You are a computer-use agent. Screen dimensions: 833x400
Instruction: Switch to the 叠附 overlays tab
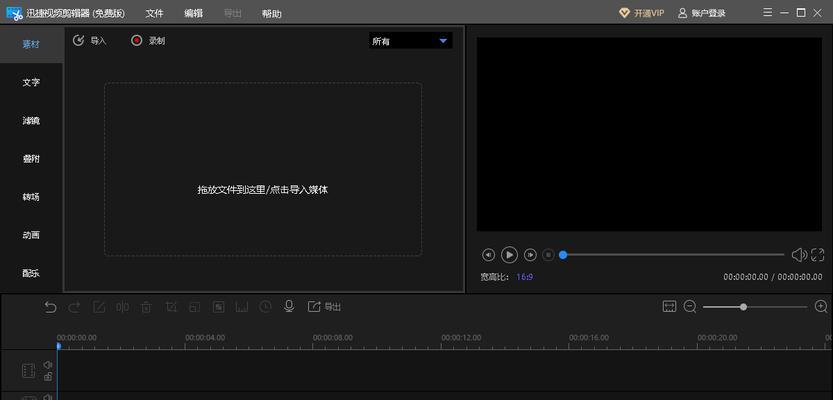[x=31, y=159]
